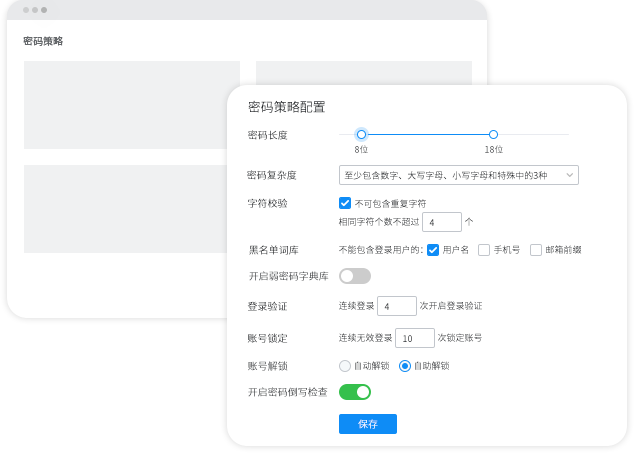634x453 pixels.
Task: Click the 18位 maximum password length handle
Action: pos(493,134)
